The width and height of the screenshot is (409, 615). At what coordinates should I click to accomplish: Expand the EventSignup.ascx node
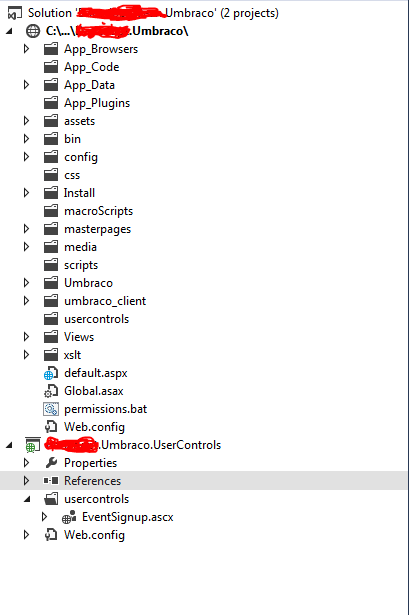[44, 517]
